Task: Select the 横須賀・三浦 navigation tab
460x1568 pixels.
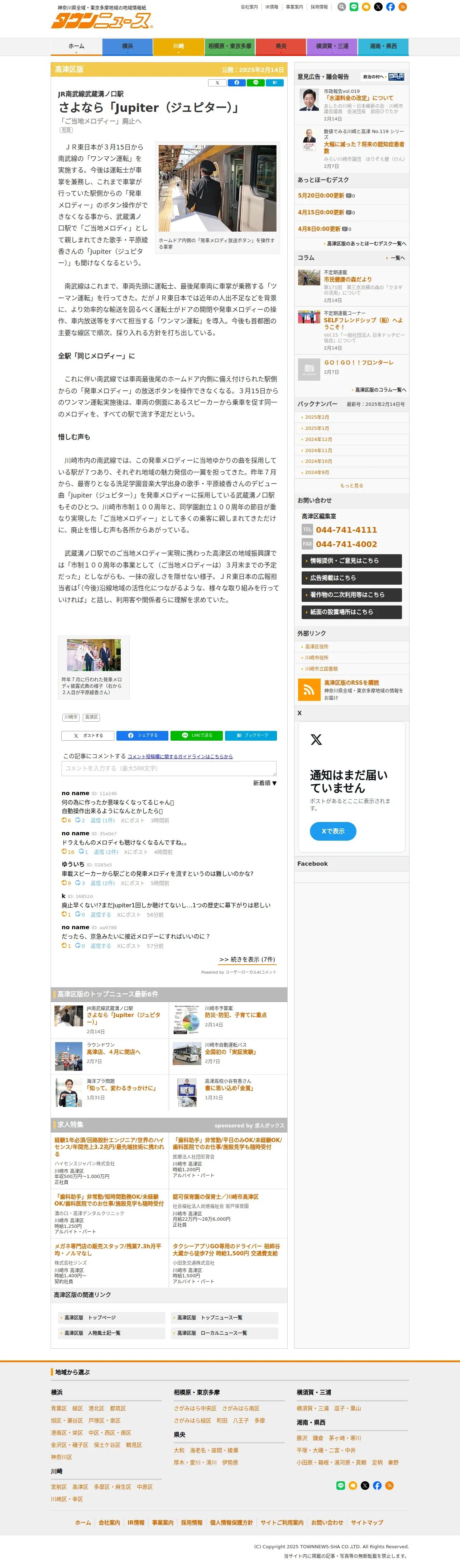Action: click(332, 47)
